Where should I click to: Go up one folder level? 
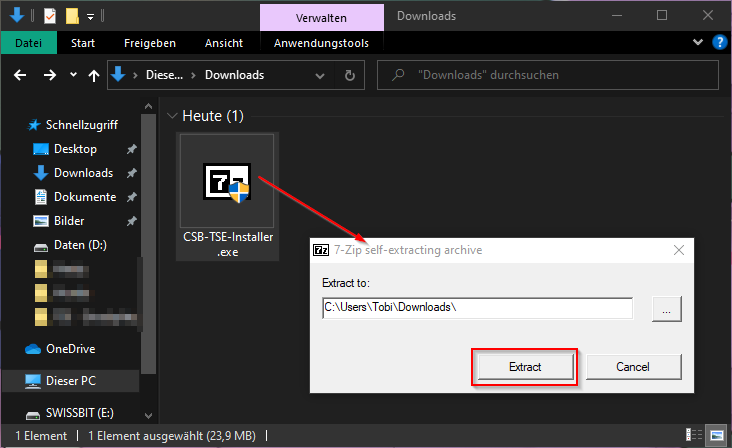tap(94, 75)
